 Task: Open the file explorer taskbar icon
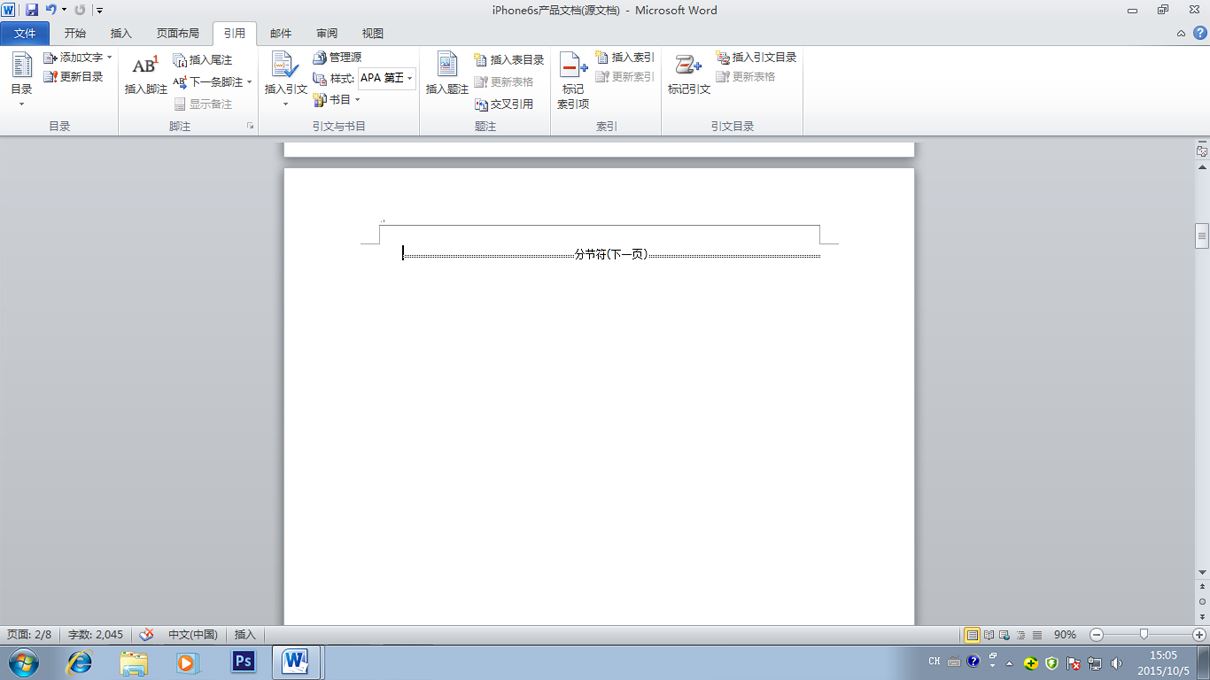[133, 662]
